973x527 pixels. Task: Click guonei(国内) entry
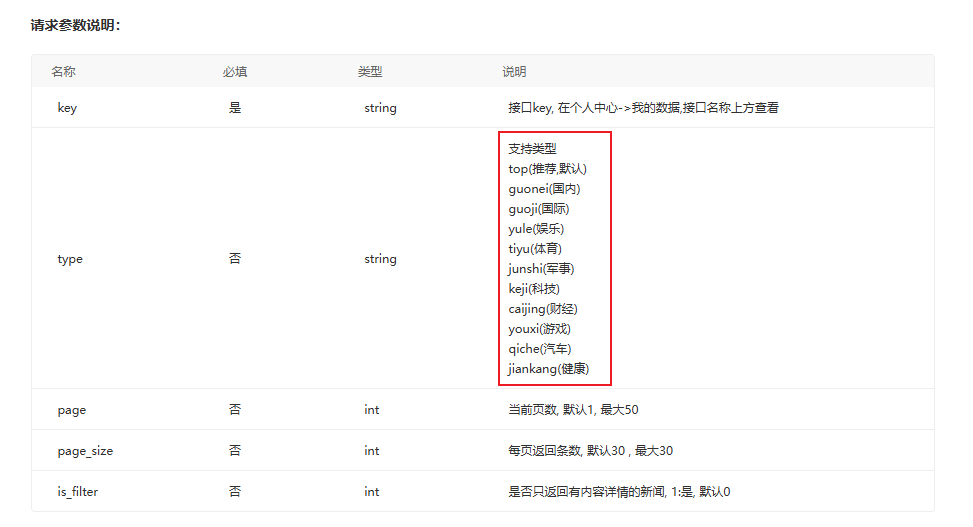tap(544, 189)
